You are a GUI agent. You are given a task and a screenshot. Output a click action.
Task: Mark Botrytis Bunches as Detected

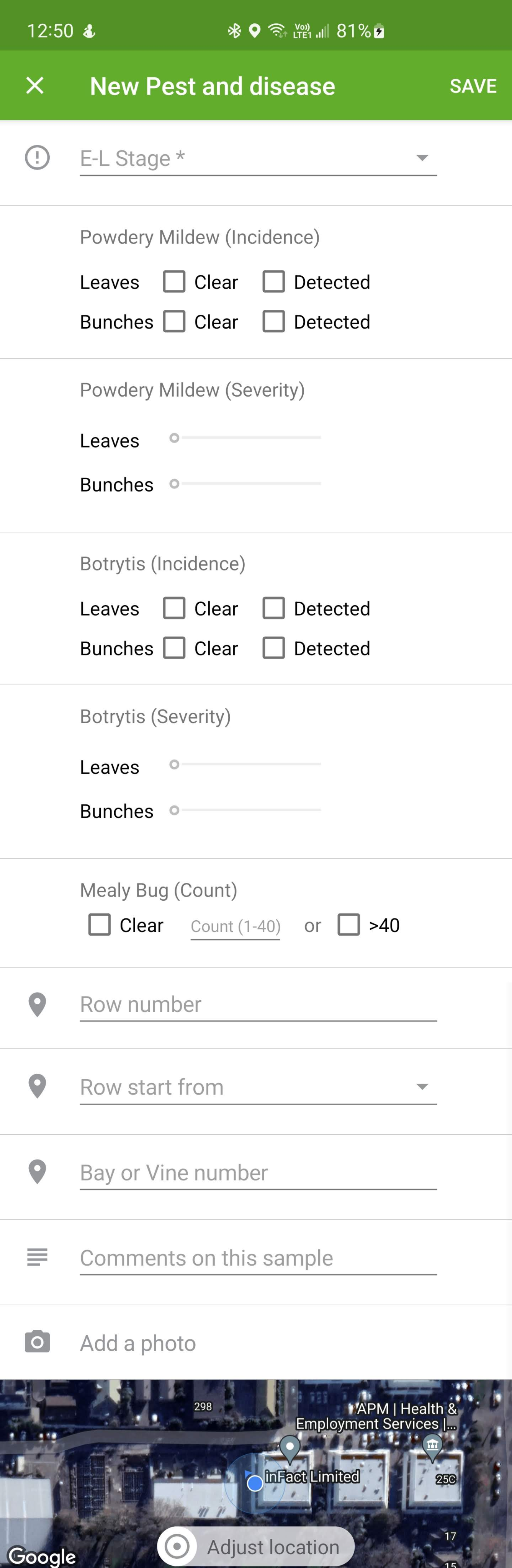pos(273,648)
